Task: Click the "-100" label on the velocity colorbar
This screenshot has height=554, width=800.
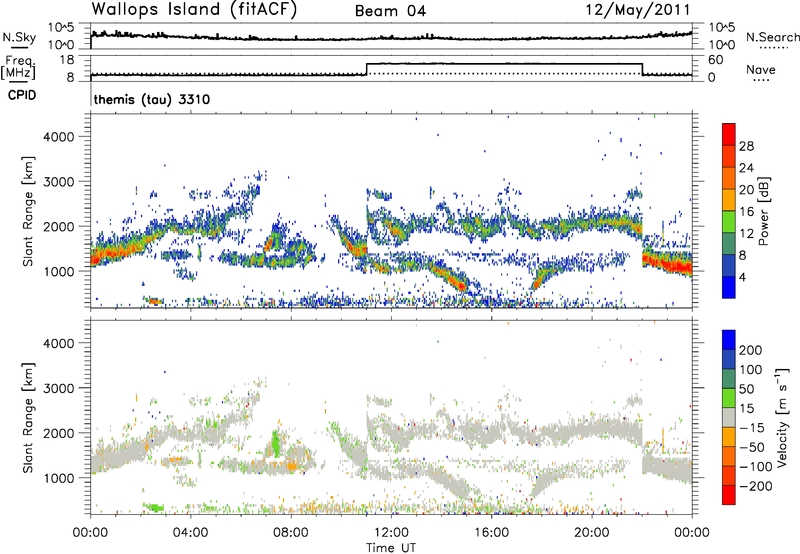Action: 755,467
